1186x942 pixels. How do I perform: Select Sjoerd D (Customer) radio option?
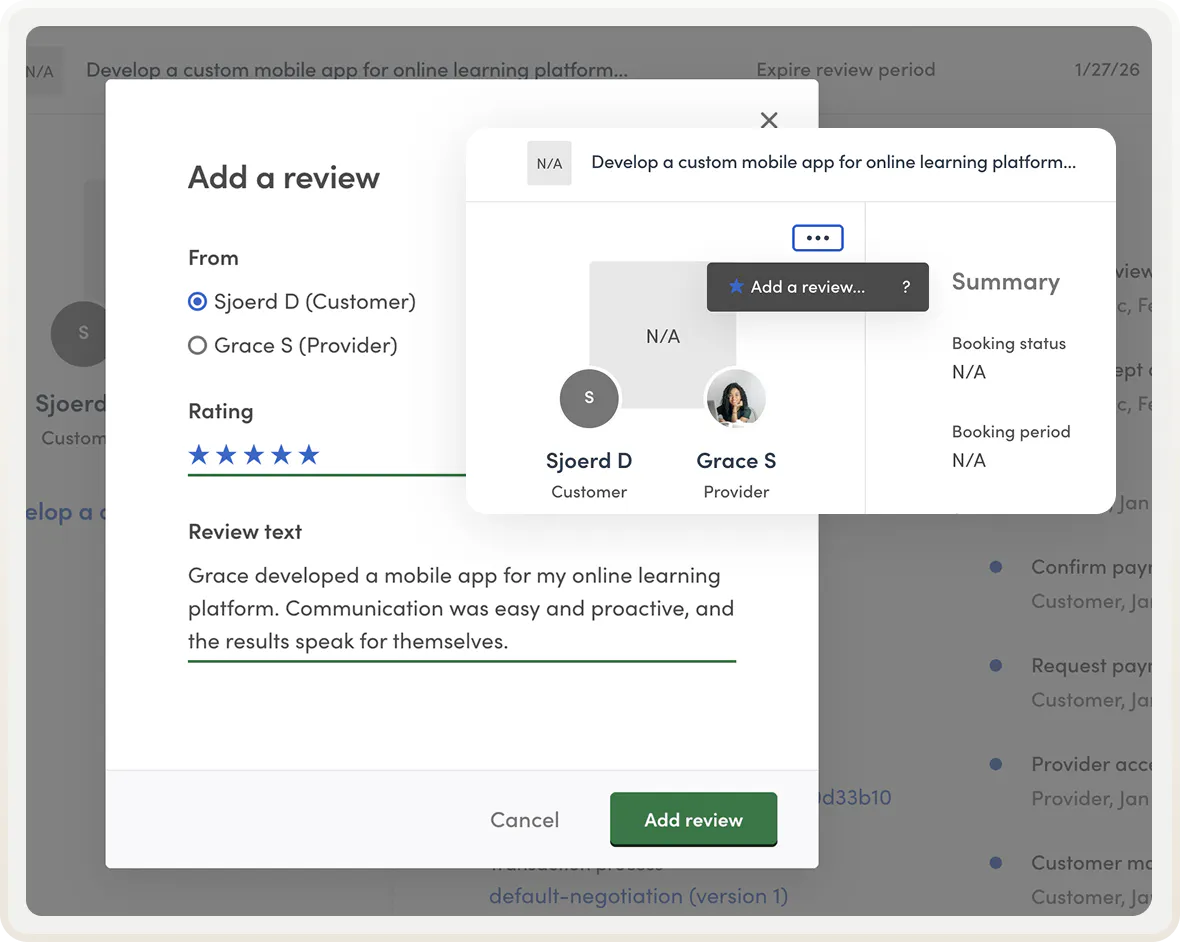tap(198, 302)
